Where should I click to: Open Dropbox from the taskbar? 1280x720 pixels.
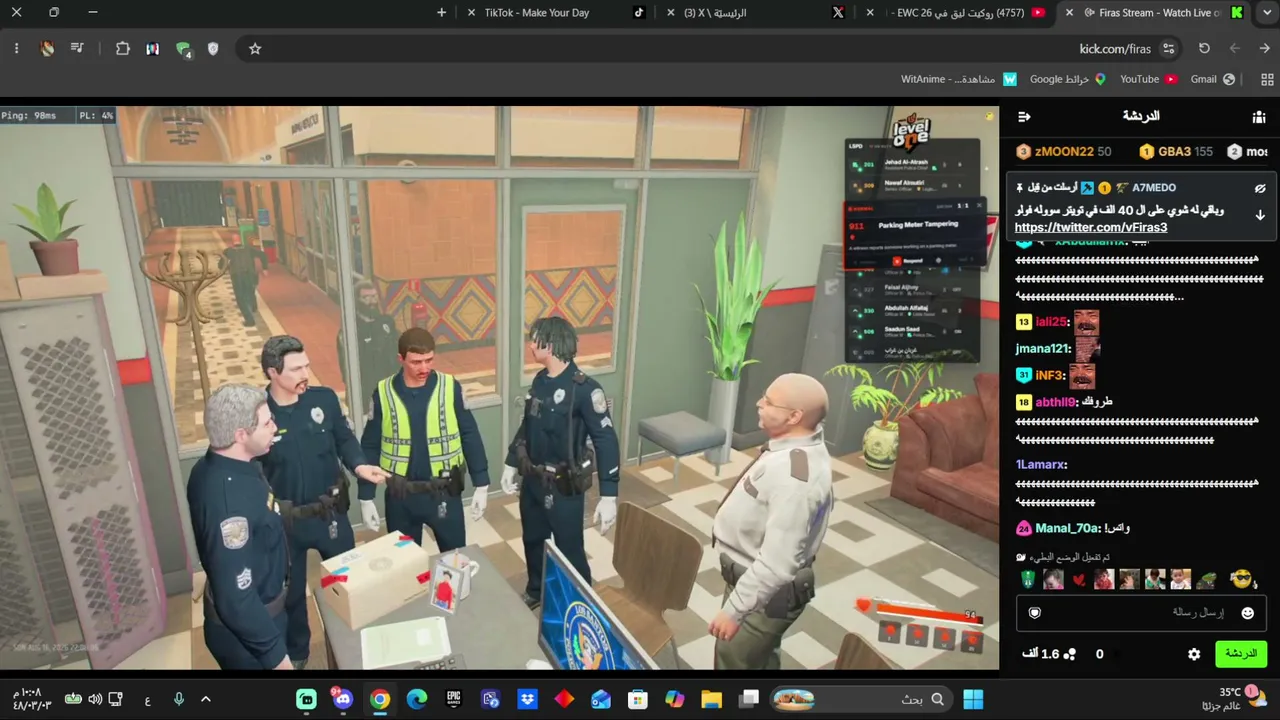(527, 699)
